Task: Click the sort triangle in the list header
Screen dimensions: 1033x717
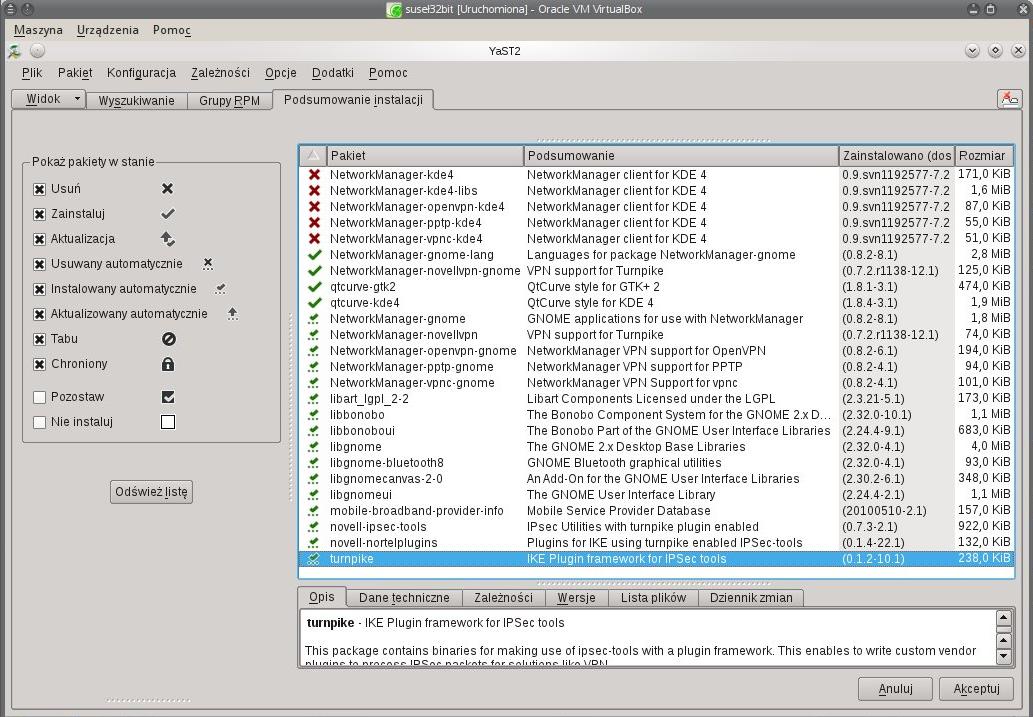Action: coord(311,155)
